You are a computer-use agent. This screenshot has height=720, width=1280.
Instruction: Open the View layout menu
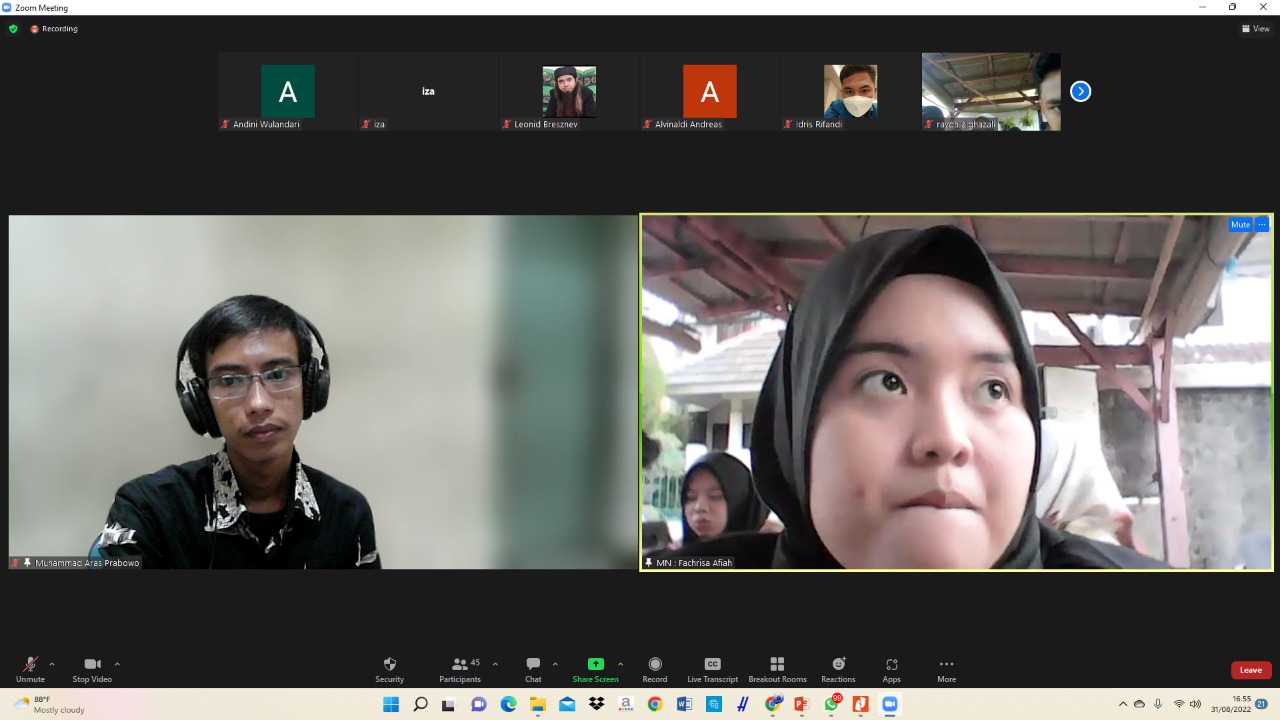(x=1255, y=29)
